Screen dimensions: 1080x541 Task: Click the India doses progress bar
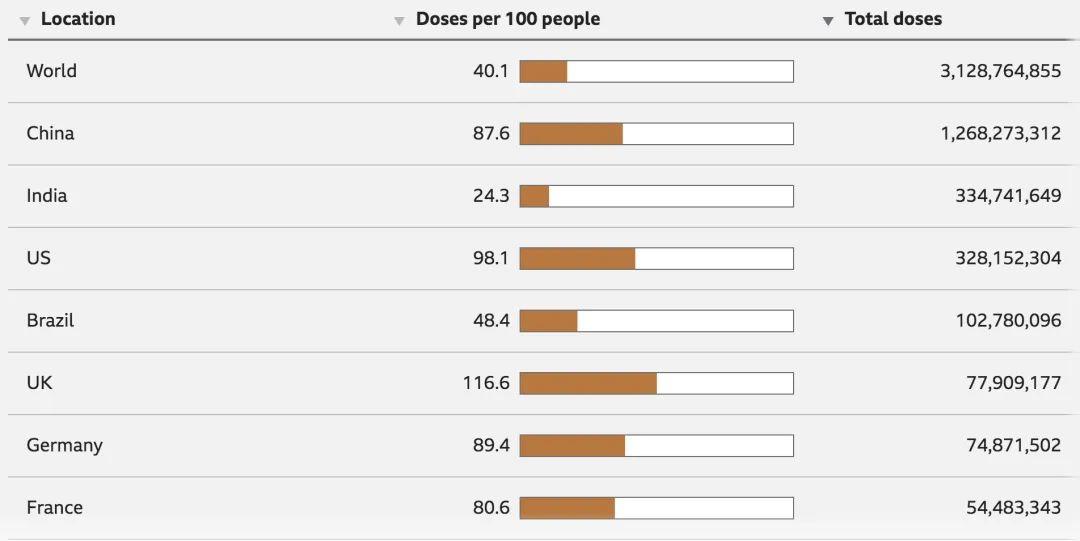(656, 196)
